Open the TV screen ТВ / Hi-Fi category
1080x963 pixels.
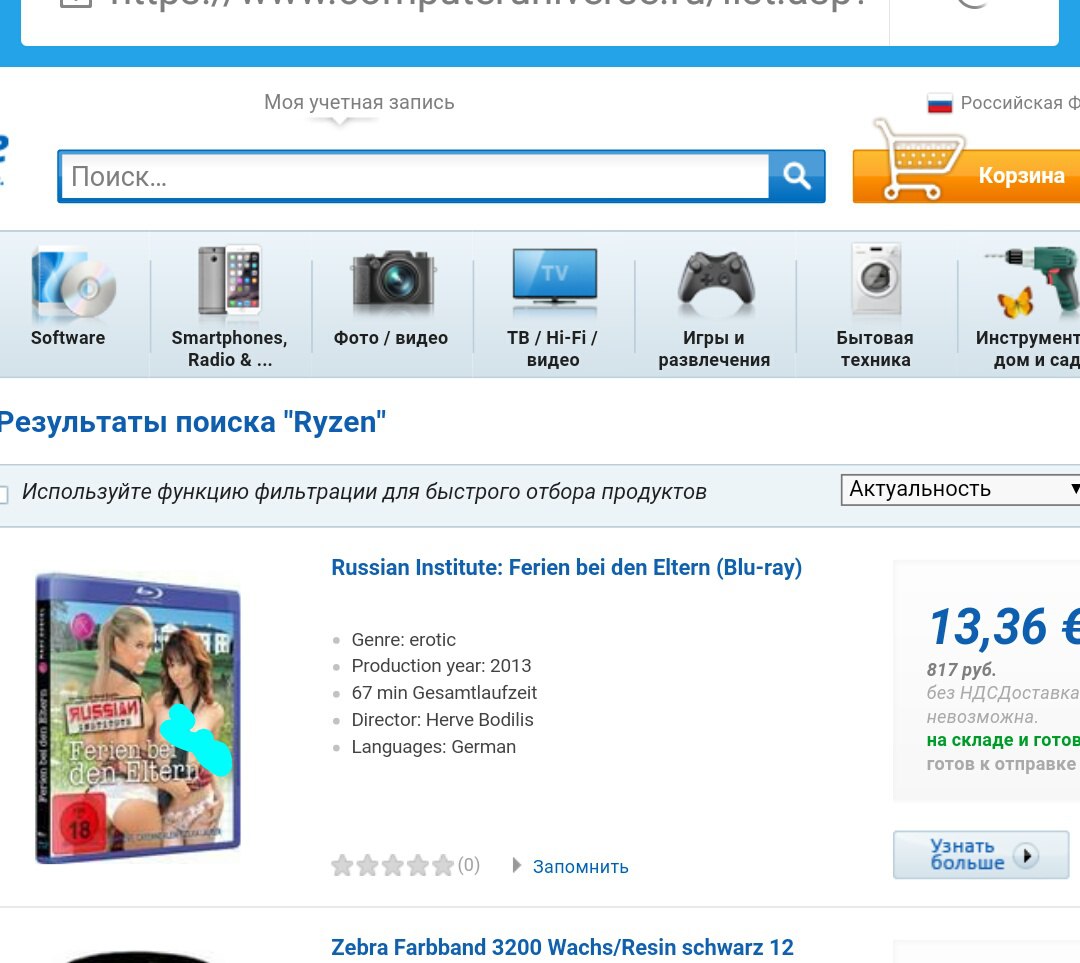point(554,278)
